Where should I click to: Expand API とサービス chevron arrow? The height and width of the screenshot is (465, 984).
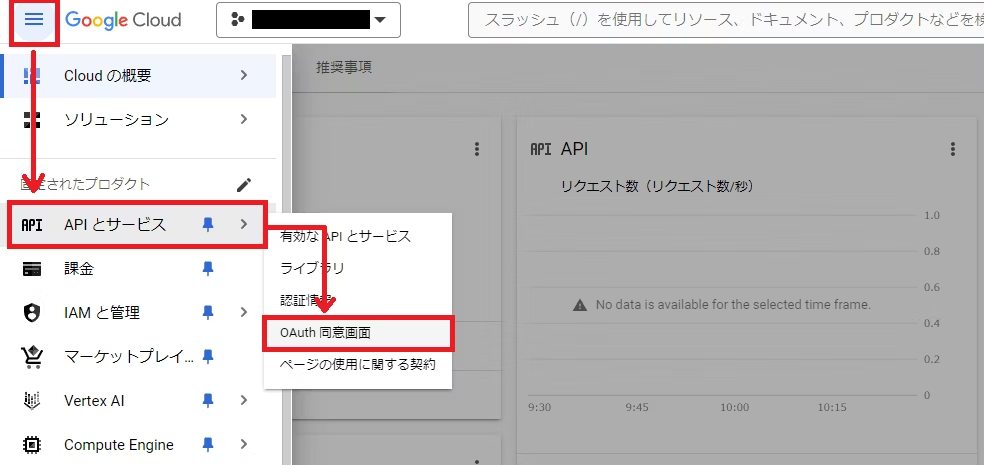(x=244, y=224)
